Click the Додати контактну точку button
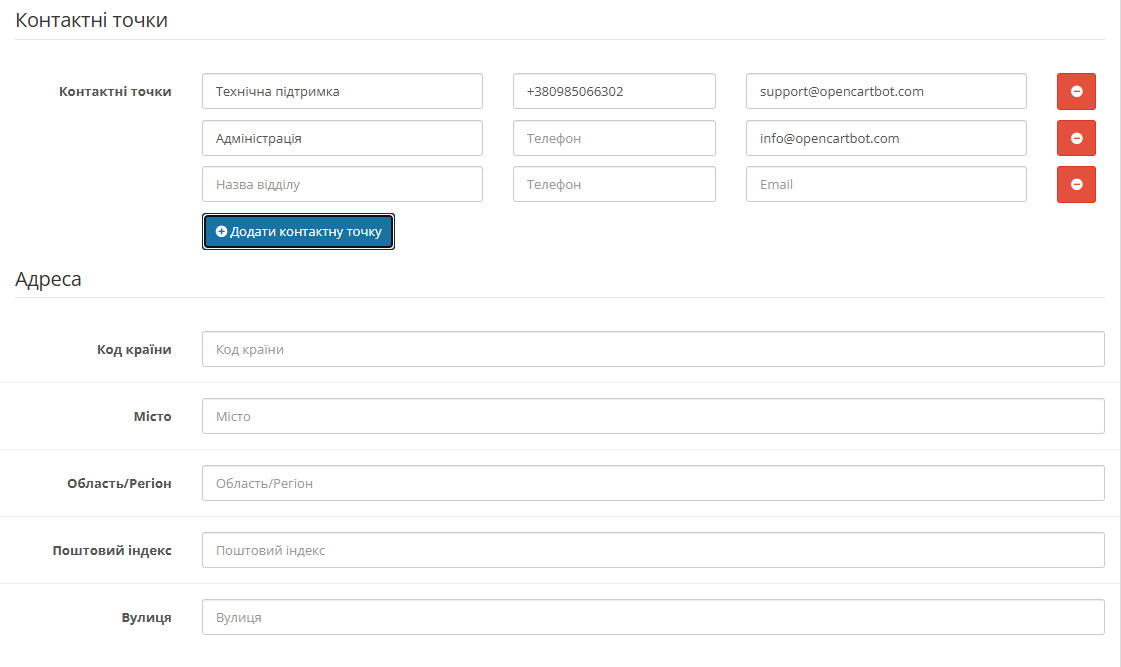 pyautogui.click(x=298, y=231)
